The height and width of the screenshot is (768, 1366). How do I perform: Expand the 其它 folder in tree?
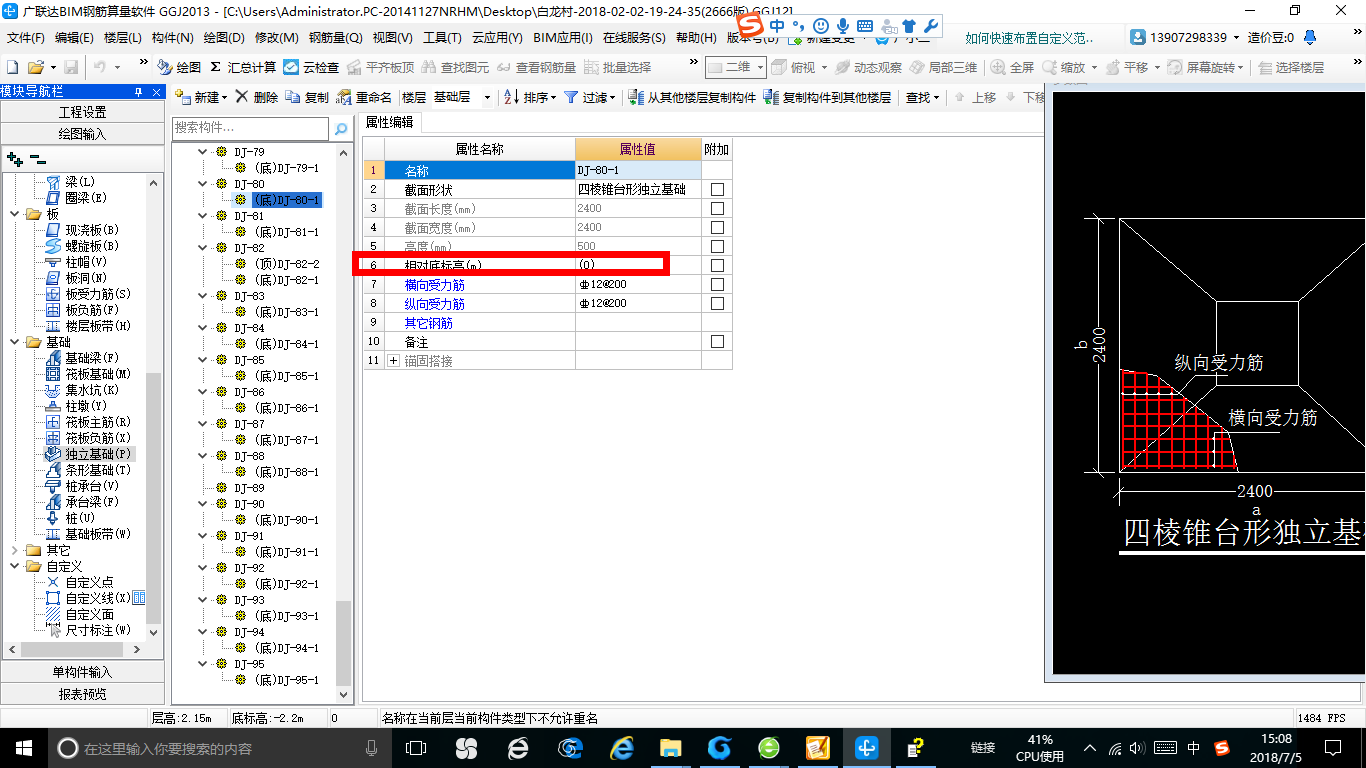(14, 550)
